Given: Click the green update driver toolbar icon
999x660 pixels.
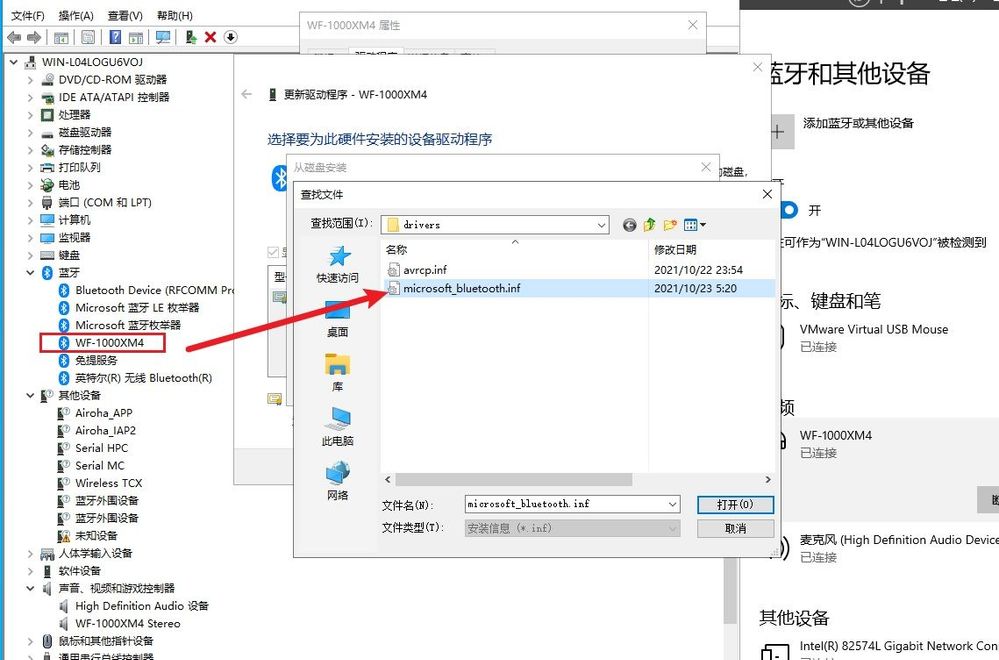Looking at the screenshot, I should tap(190, 38).
